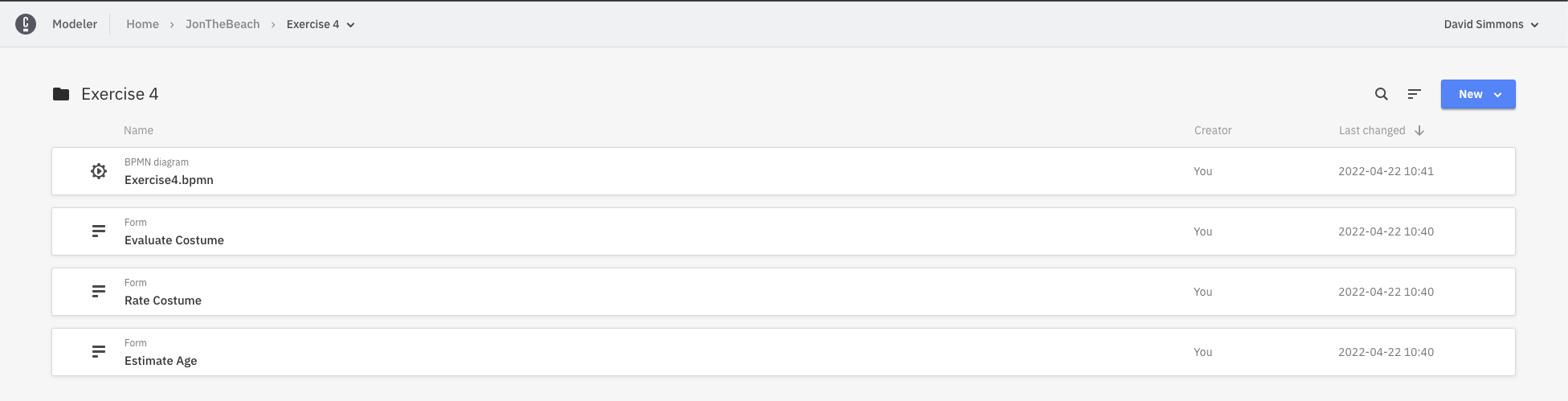Image resolution: width=1568 pixels, height=401 pixels.
Task: Click the Modeler app label
Action: (75, 24)
